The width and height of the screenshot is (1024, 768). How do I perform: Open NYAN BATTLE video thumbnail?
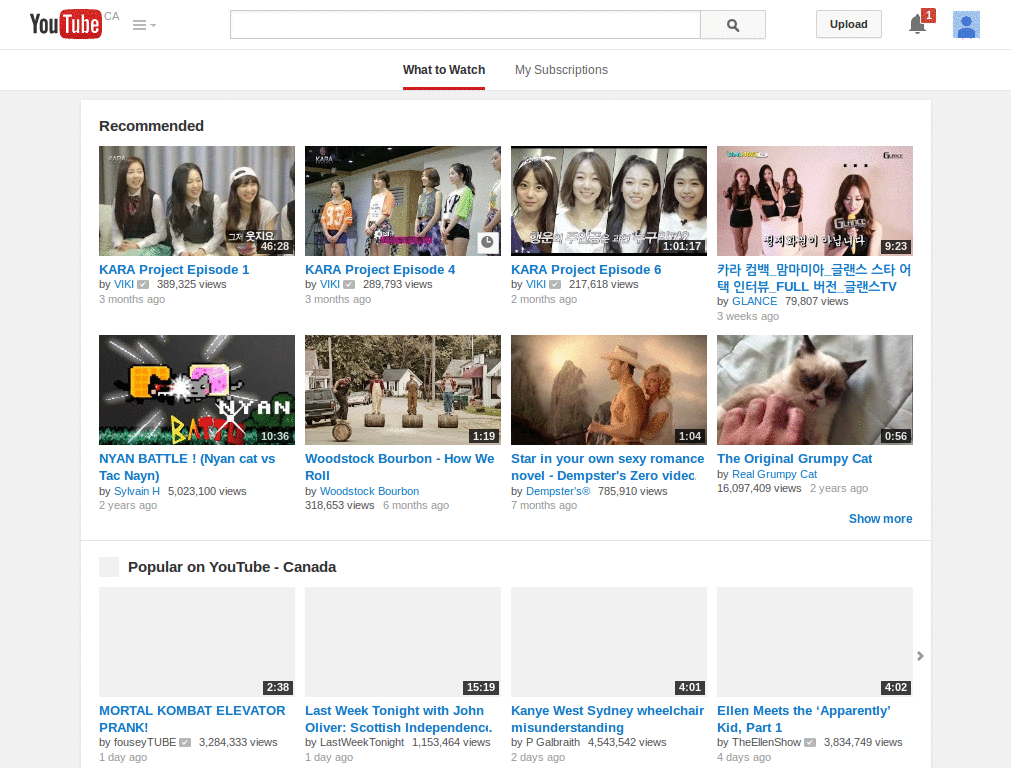[197, 391]
